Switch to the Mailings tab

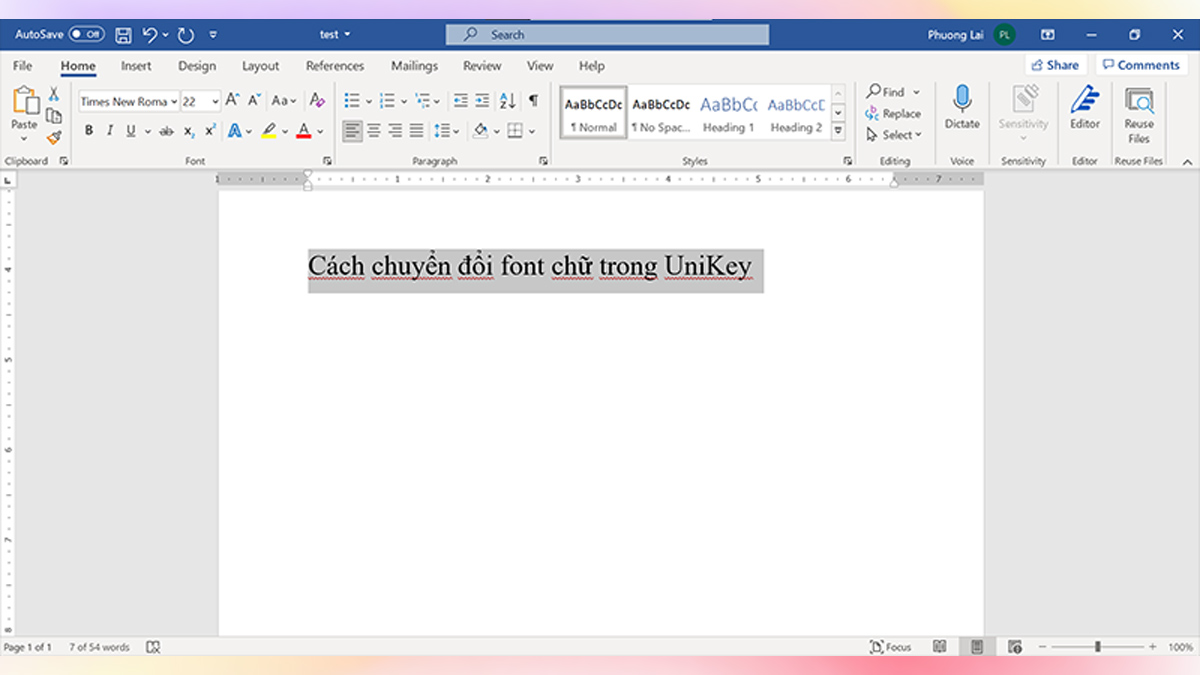(x=414, y=66)
